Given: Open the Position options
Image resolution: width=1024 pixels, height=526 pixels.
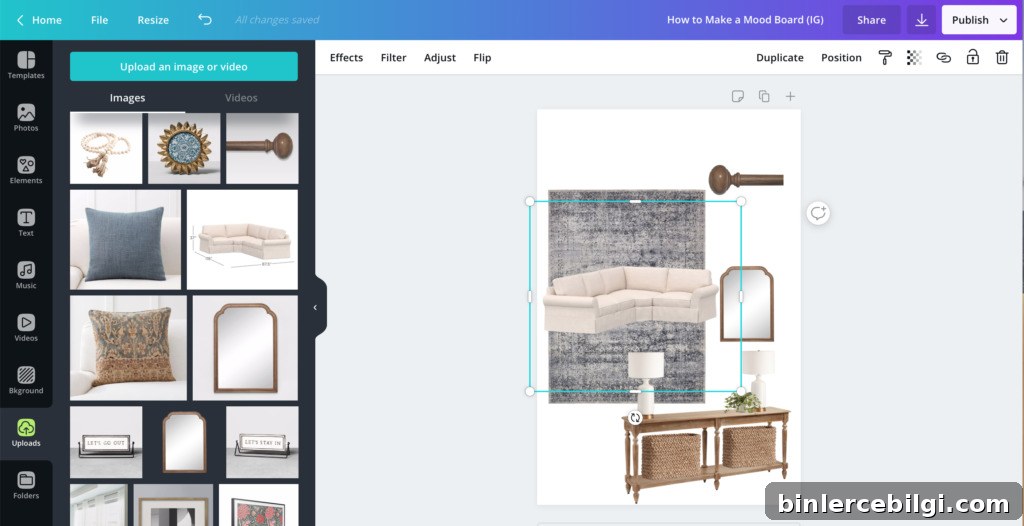Looking at the screenshot, I should 841,58.
